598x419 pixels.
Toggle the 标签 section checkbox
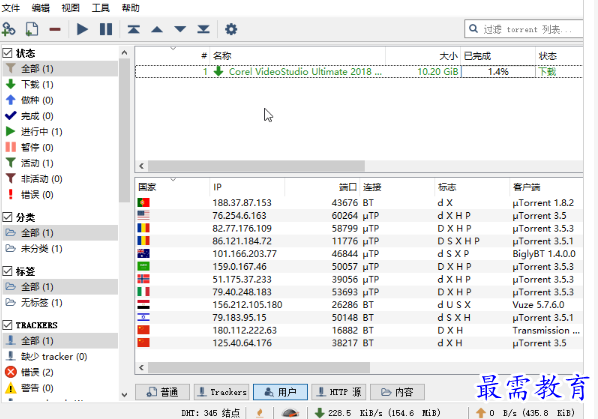[x=7, y=271]
